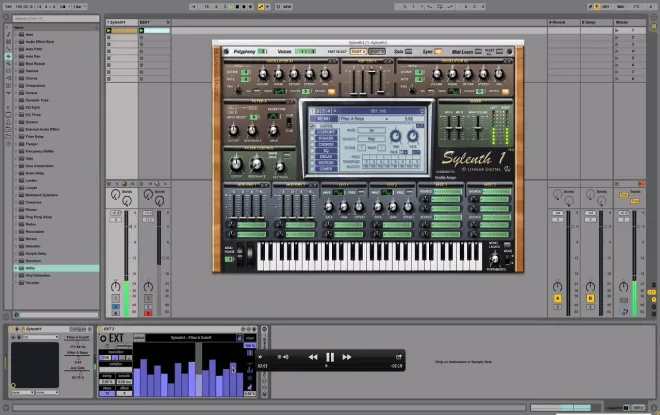Click the Filter Control Cutoff knob in Sylenth1
660x415 pixels.
tap(236, 165)
